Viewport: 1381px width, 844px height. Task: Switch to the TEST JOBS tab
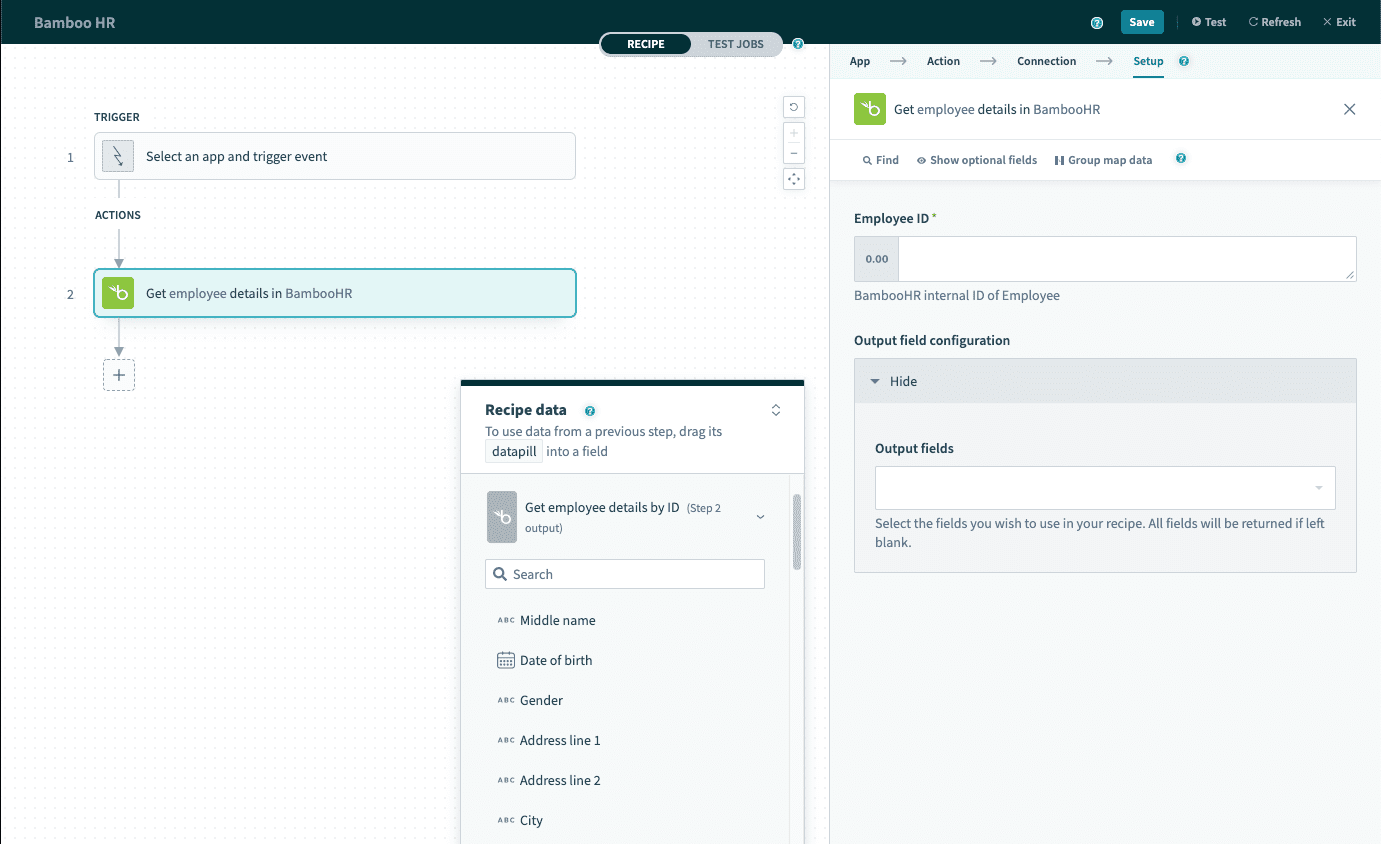tap(735, 44)
